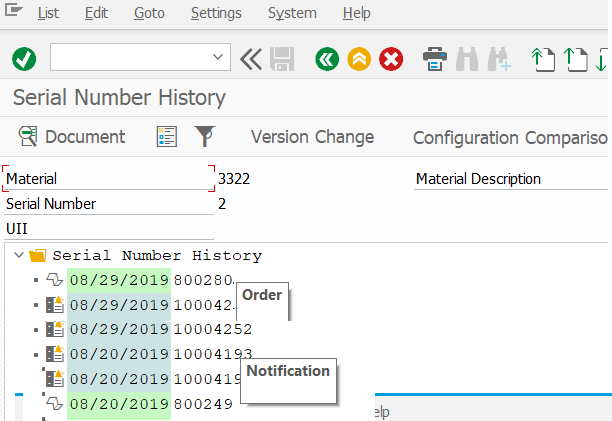Click the Print icon
This screenshot has width=612, height=421.
[x=435, y=59]
